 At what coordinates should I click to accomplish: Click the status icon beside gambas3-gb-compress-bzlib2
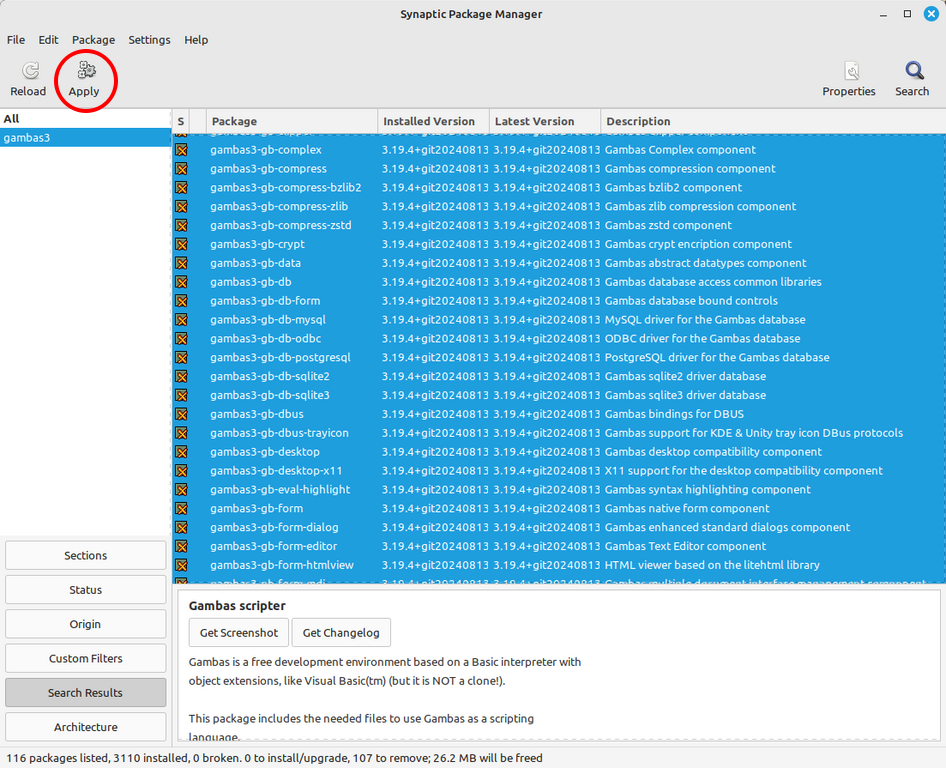point(181,188)
